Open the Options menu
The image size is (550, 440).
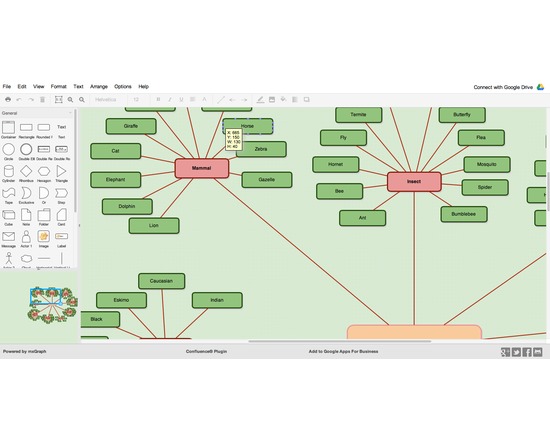click(x=123, y=86)
